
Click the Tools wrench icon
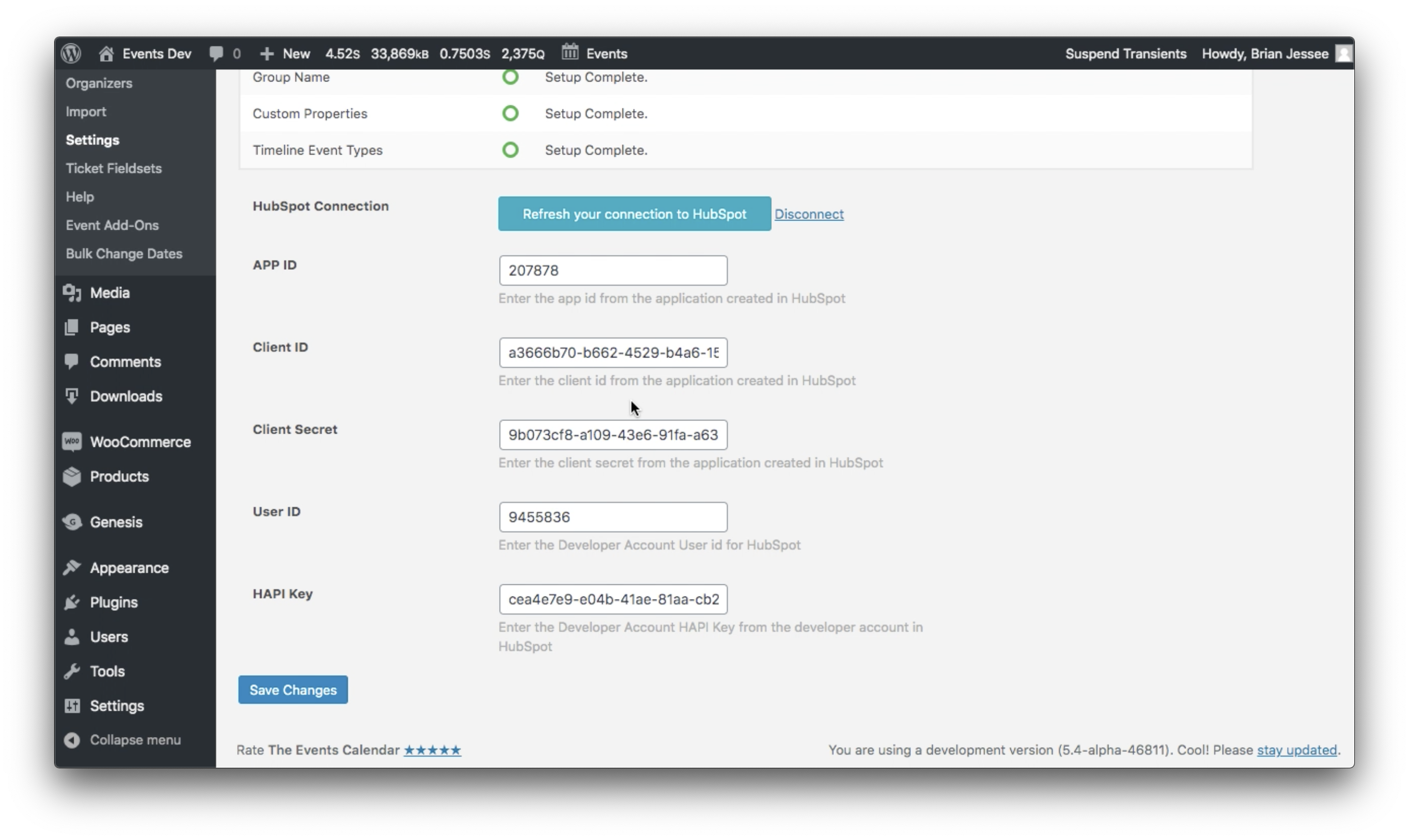click(72, 671)
